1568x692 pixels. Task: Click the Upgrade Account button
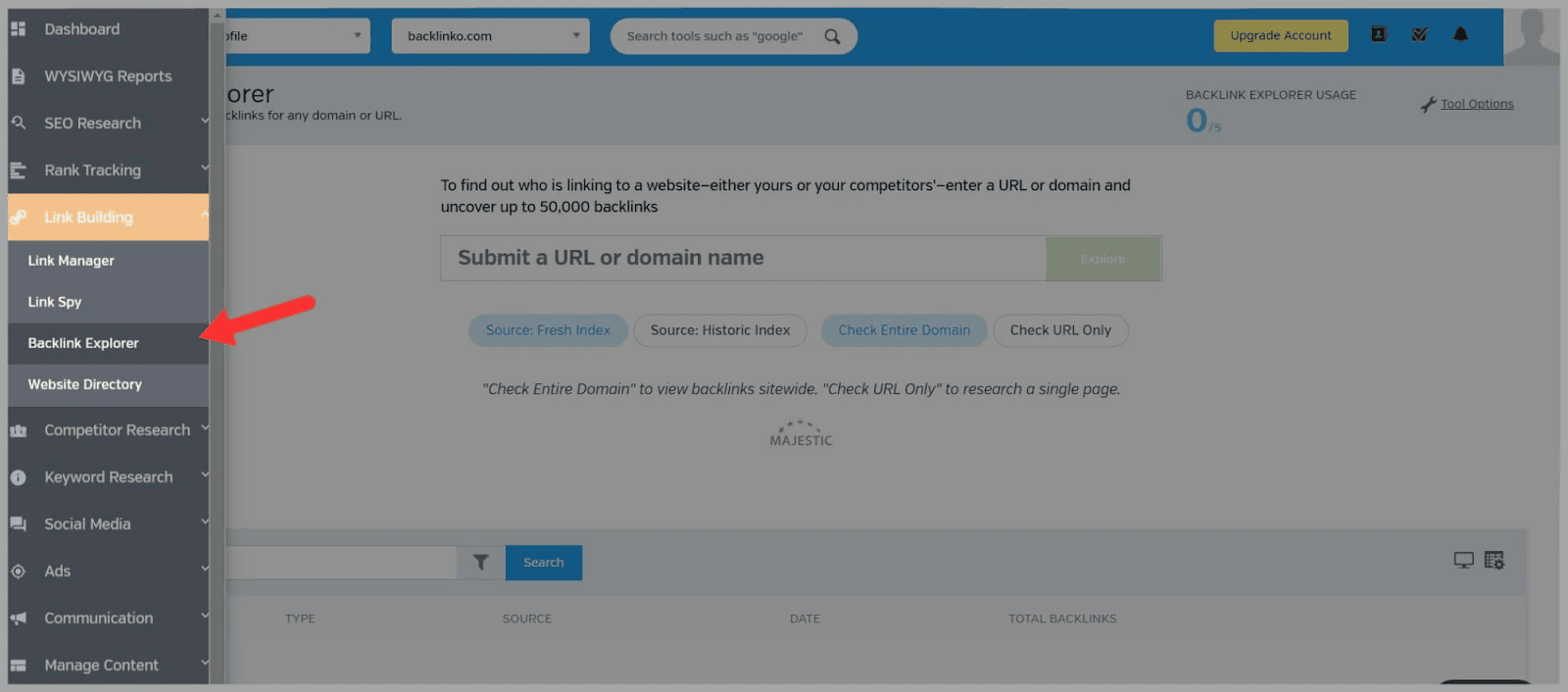coord(1281,35)
